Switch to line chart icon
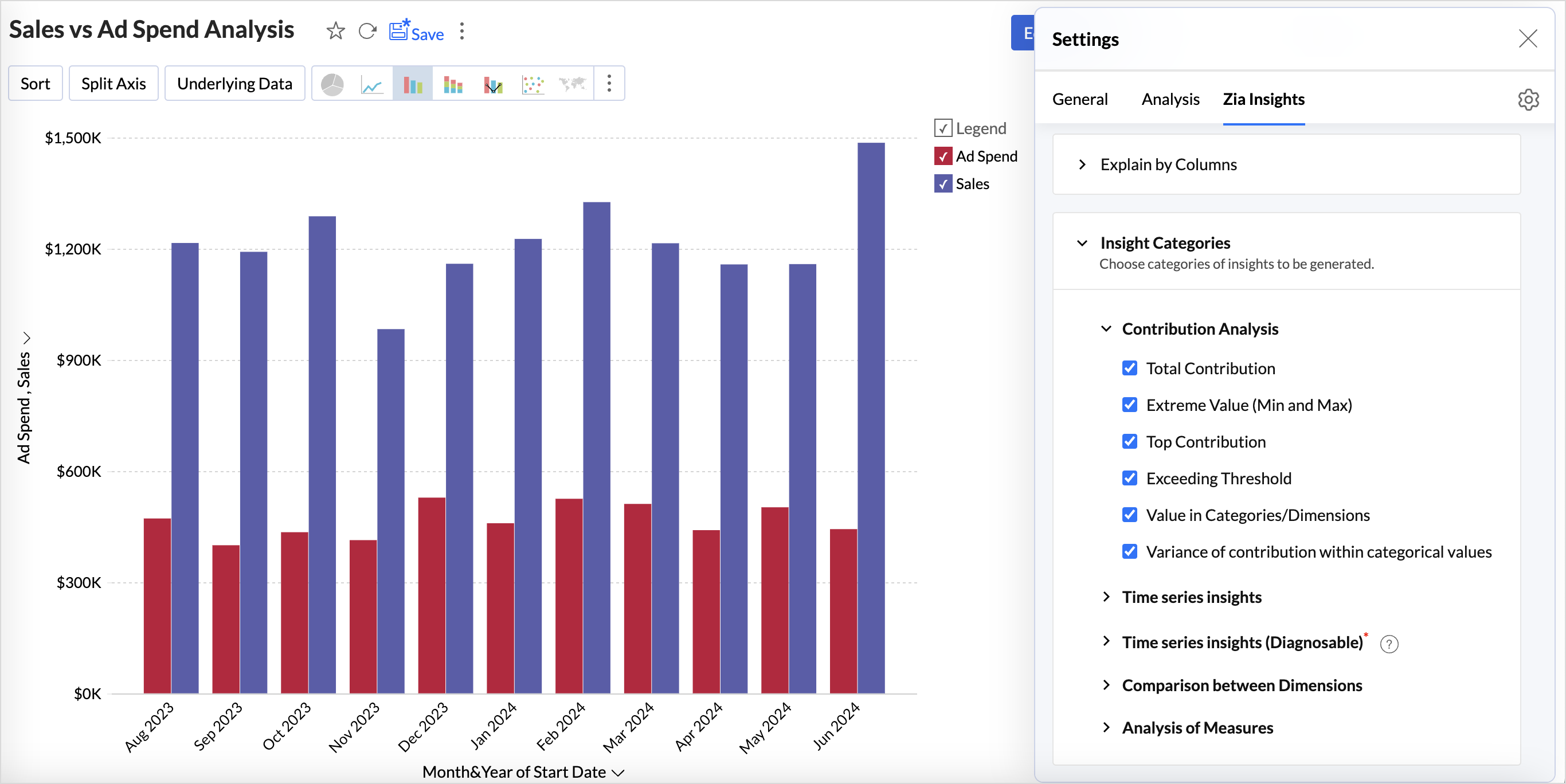 point(372,84)
